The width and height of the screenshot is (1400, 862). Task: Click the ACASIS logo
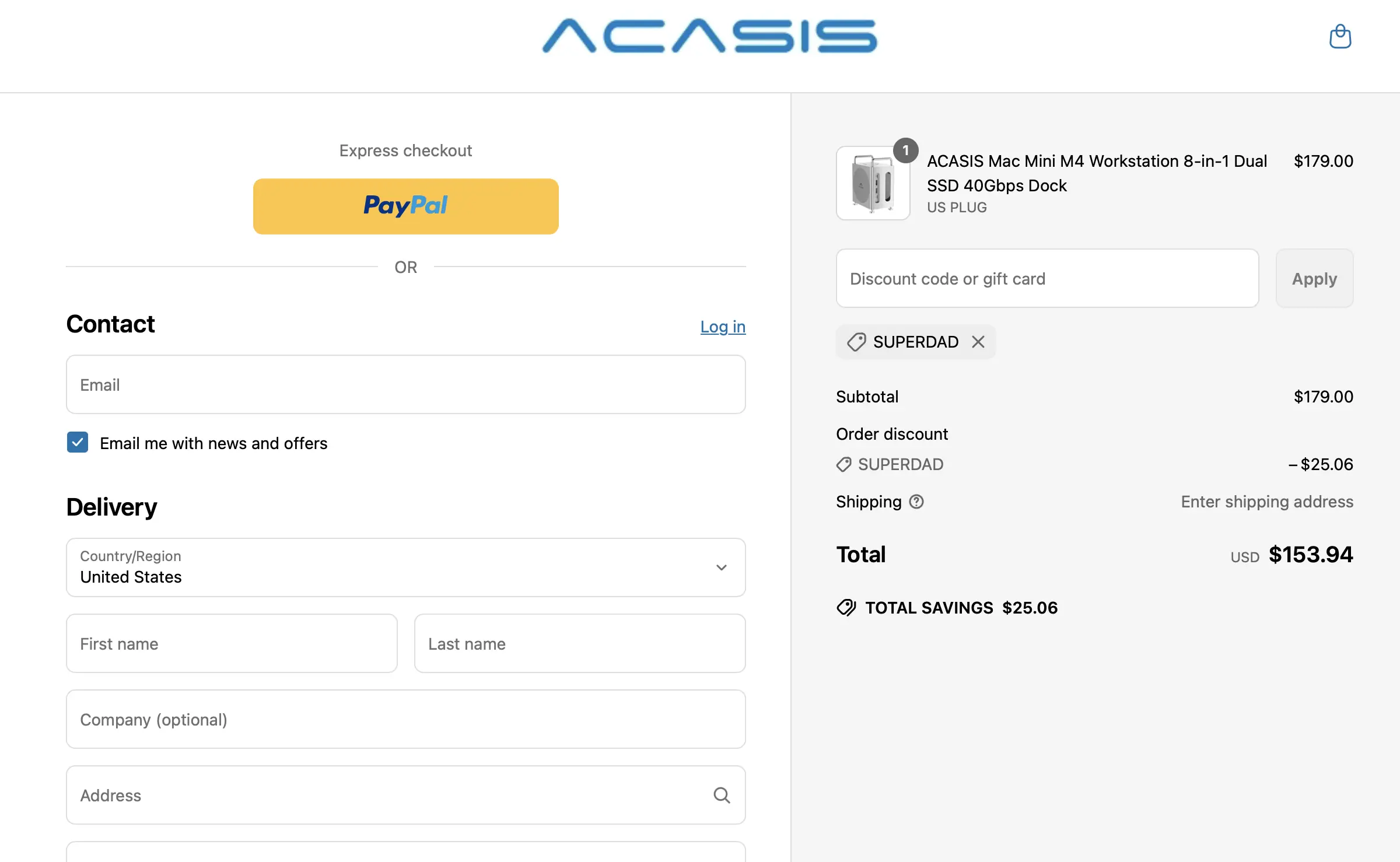(x=709, y=36)
